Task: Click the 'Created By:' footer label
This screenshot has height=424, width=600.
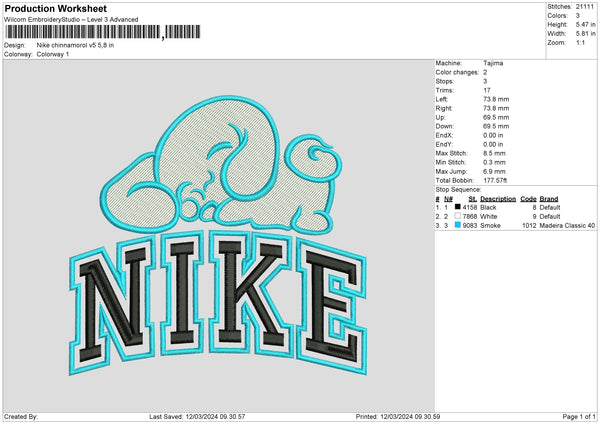Action: coord(21,416)
